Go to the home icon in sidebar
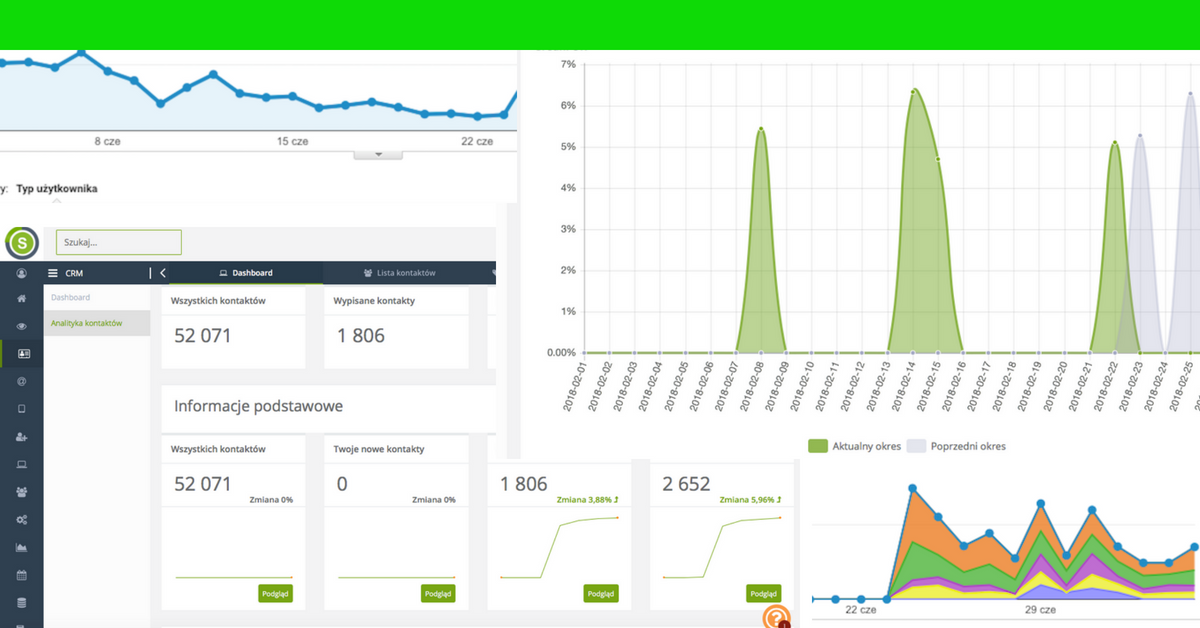Screen dimensions: 1200x628 pyautogui.click(x=22, y=299)
